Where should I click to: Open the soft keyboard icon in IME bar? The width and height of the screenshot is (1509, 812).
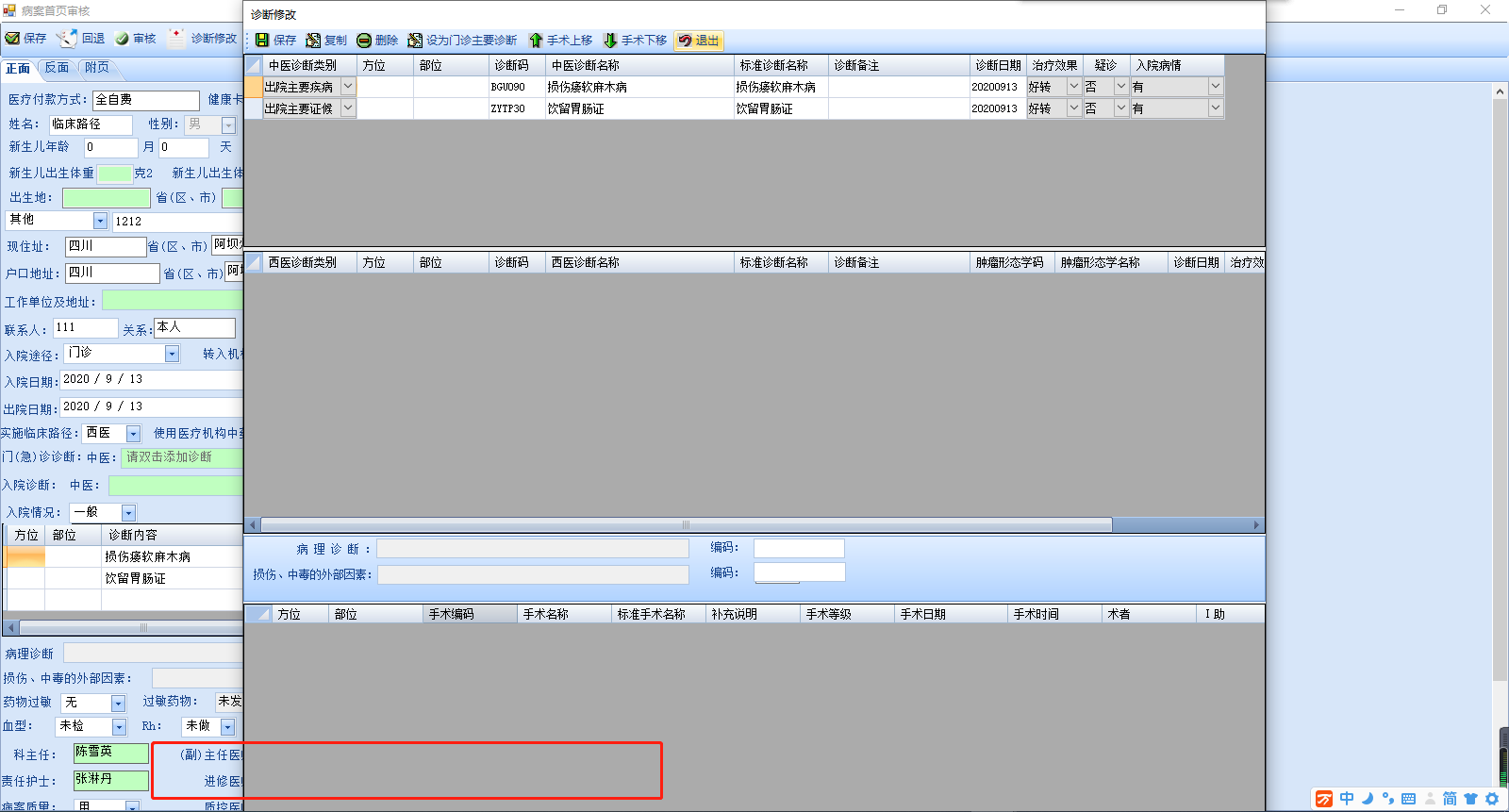pos(1409,799)
